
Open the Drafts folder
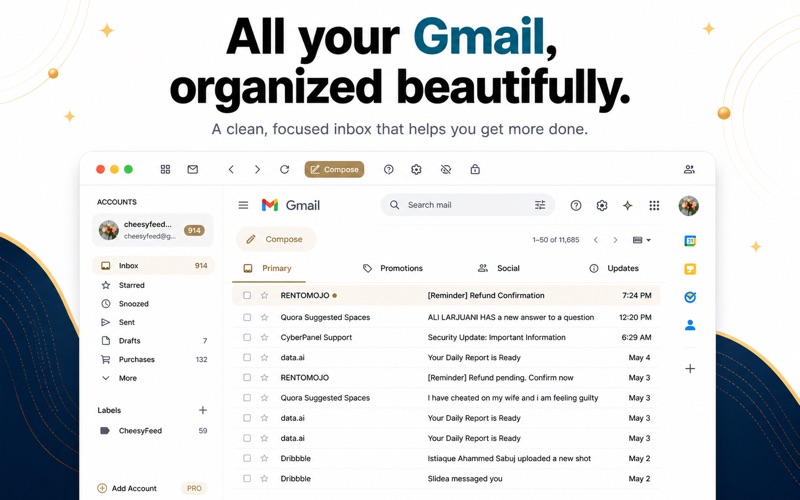154,341
